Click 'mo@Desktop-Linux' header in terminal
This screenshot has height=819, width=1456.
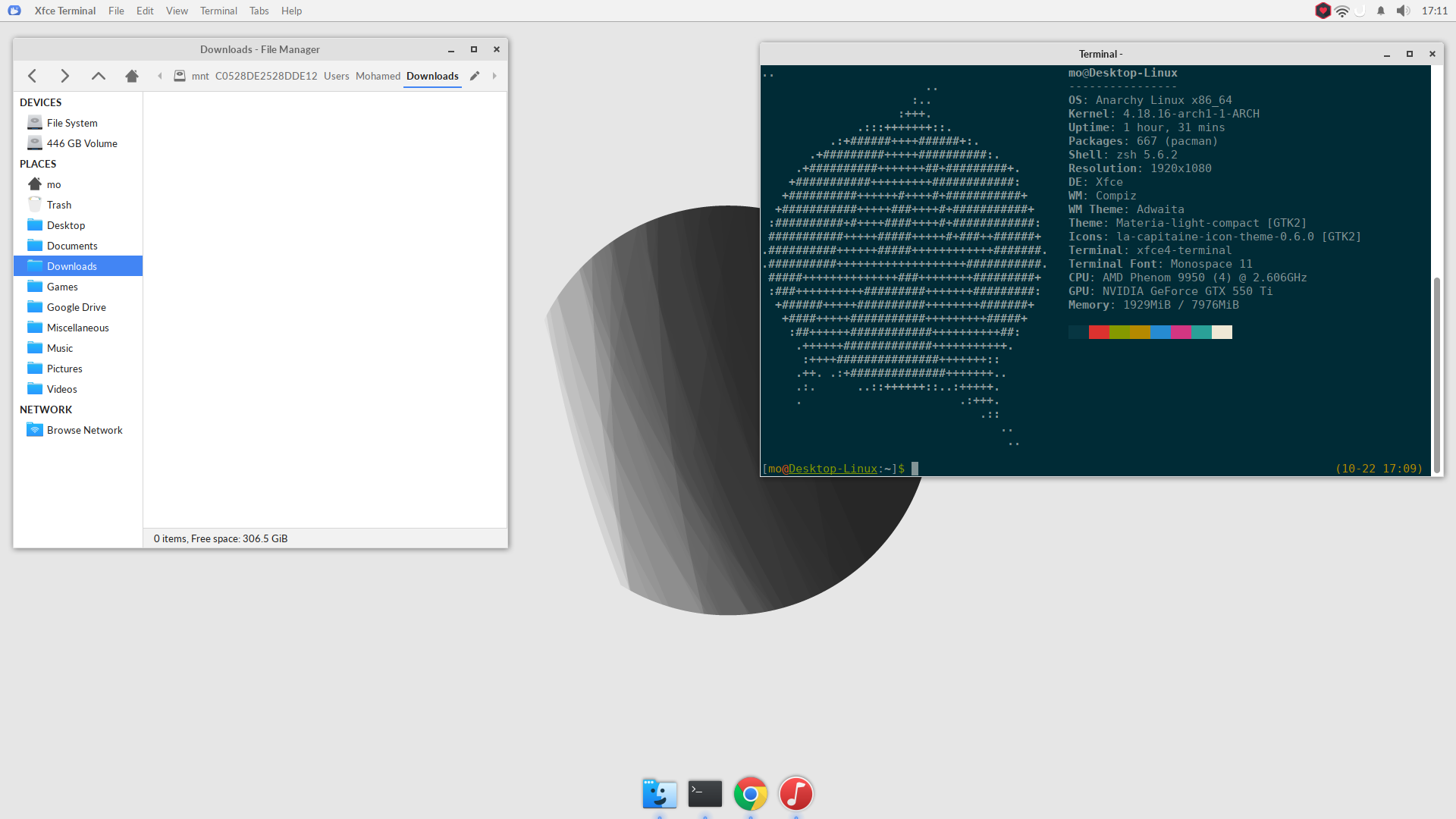[x=1123, y=73]
